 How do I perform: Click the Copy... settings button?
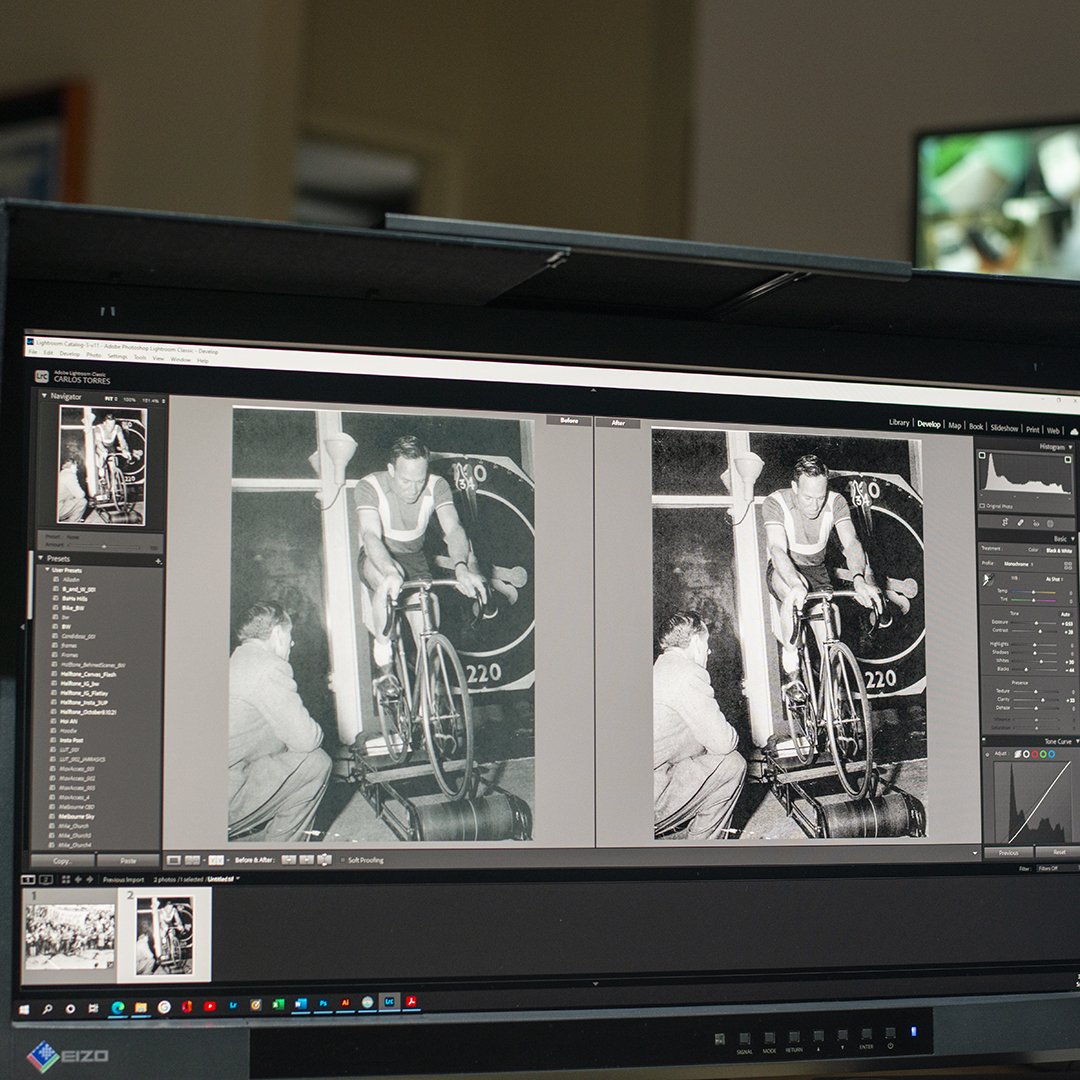pos(62,861)
